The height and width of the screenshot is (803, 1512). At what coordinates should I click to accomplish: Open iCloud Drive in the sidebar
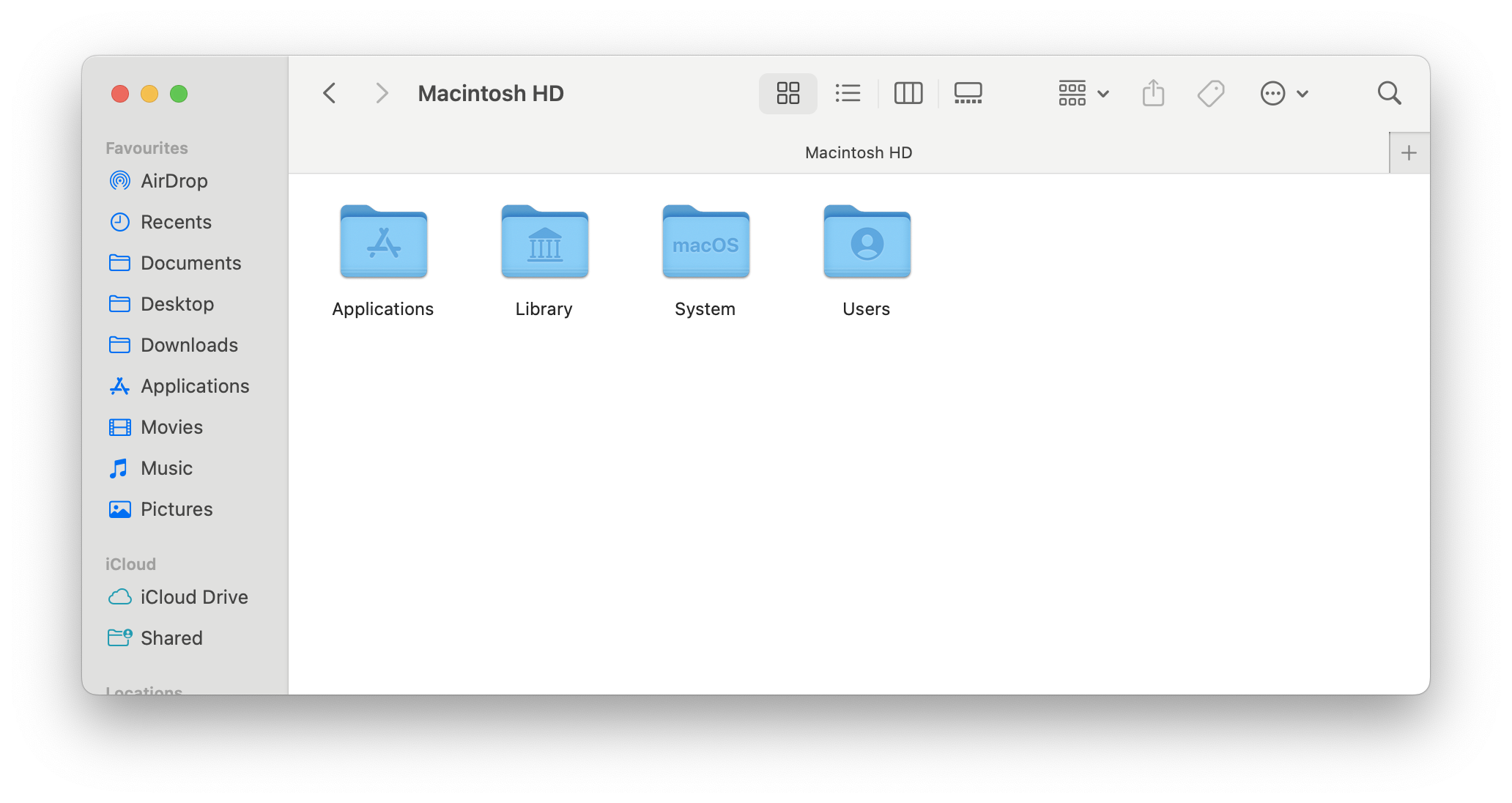click(x=185, y=597)
